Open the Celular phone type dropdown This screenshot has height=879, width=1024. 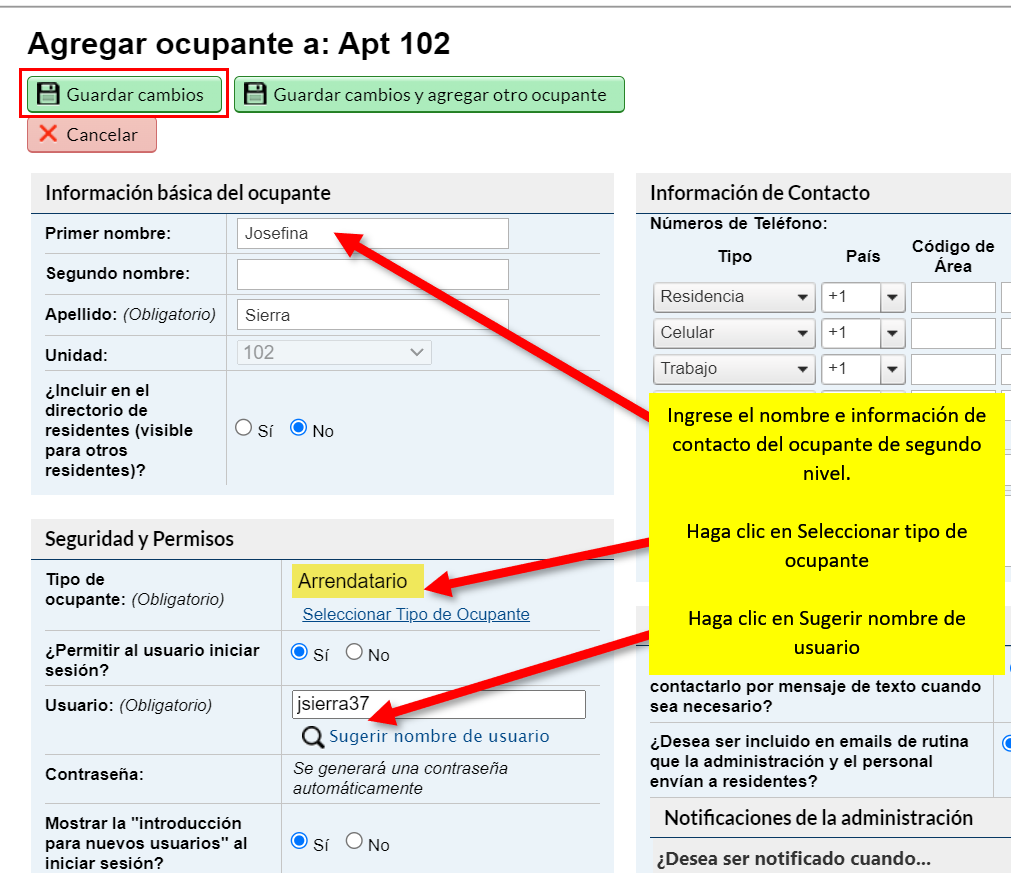pos(734,333)
